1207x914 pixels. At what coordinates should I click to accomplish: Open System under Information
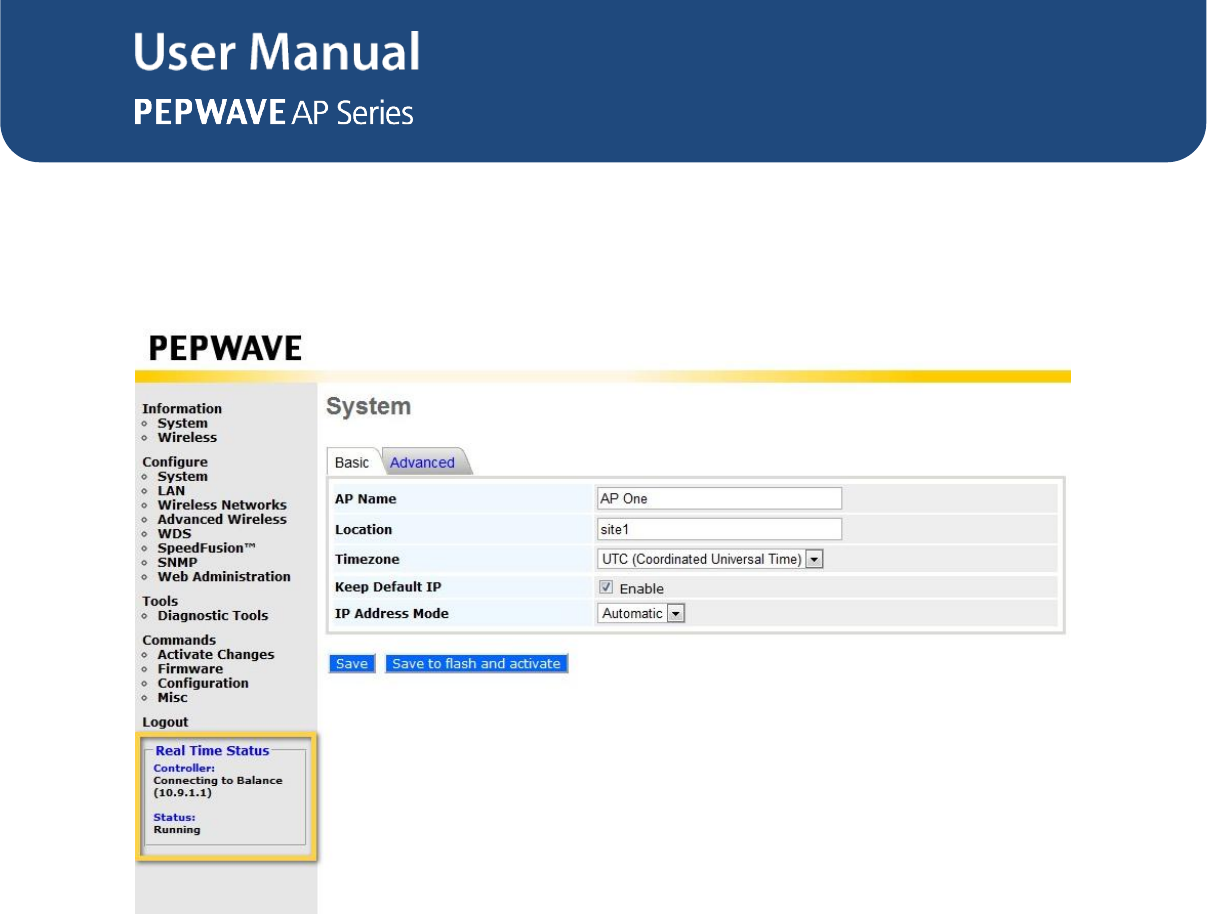pyautogui.click(x=182, y=423)
